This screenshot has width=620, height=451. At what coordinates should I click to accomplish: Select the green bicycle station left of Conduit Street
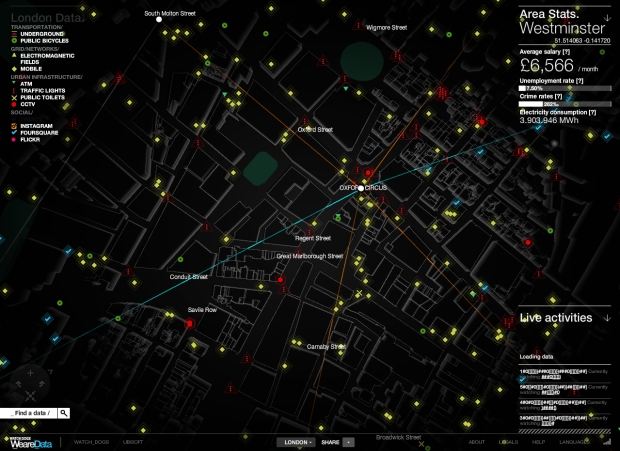click(x=180, y=259)
